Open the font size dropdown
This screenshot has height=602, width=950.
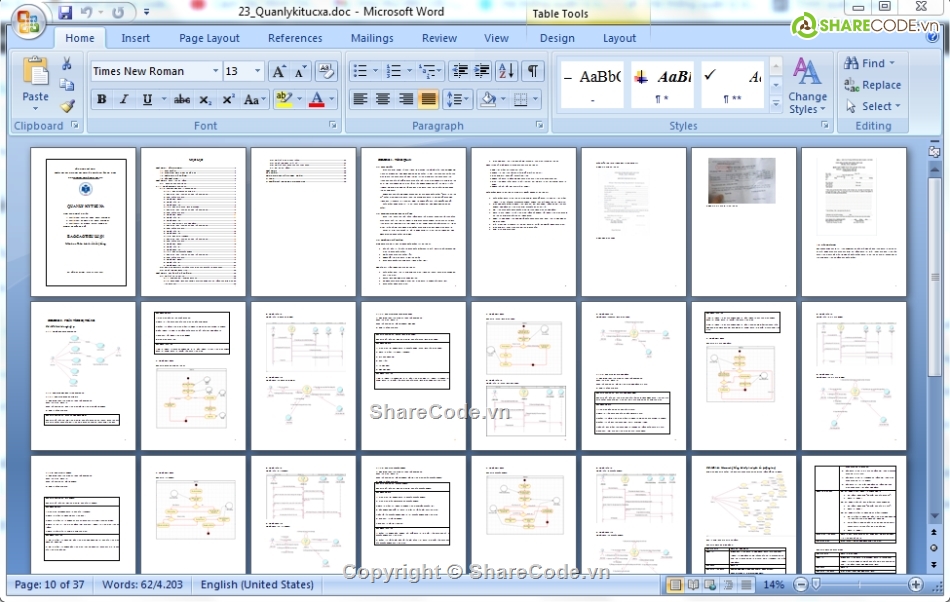pos(257,71)
